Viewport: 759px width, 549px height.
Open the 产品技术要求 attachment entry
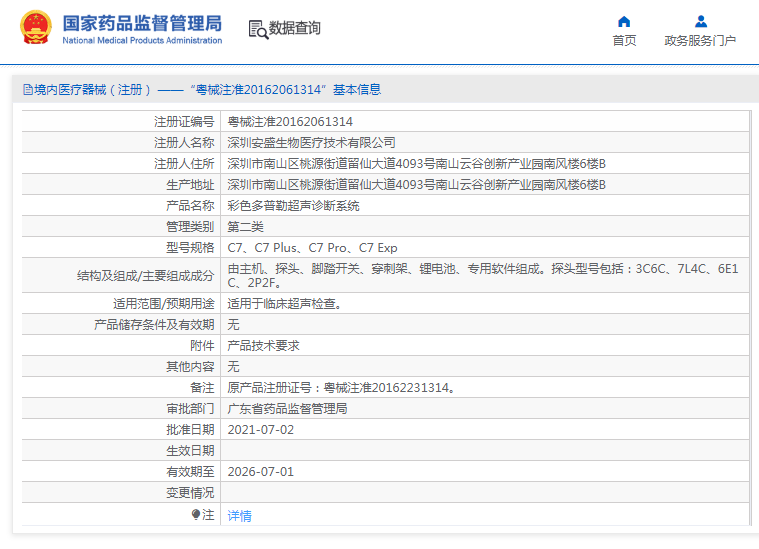(x=263, y=345)
